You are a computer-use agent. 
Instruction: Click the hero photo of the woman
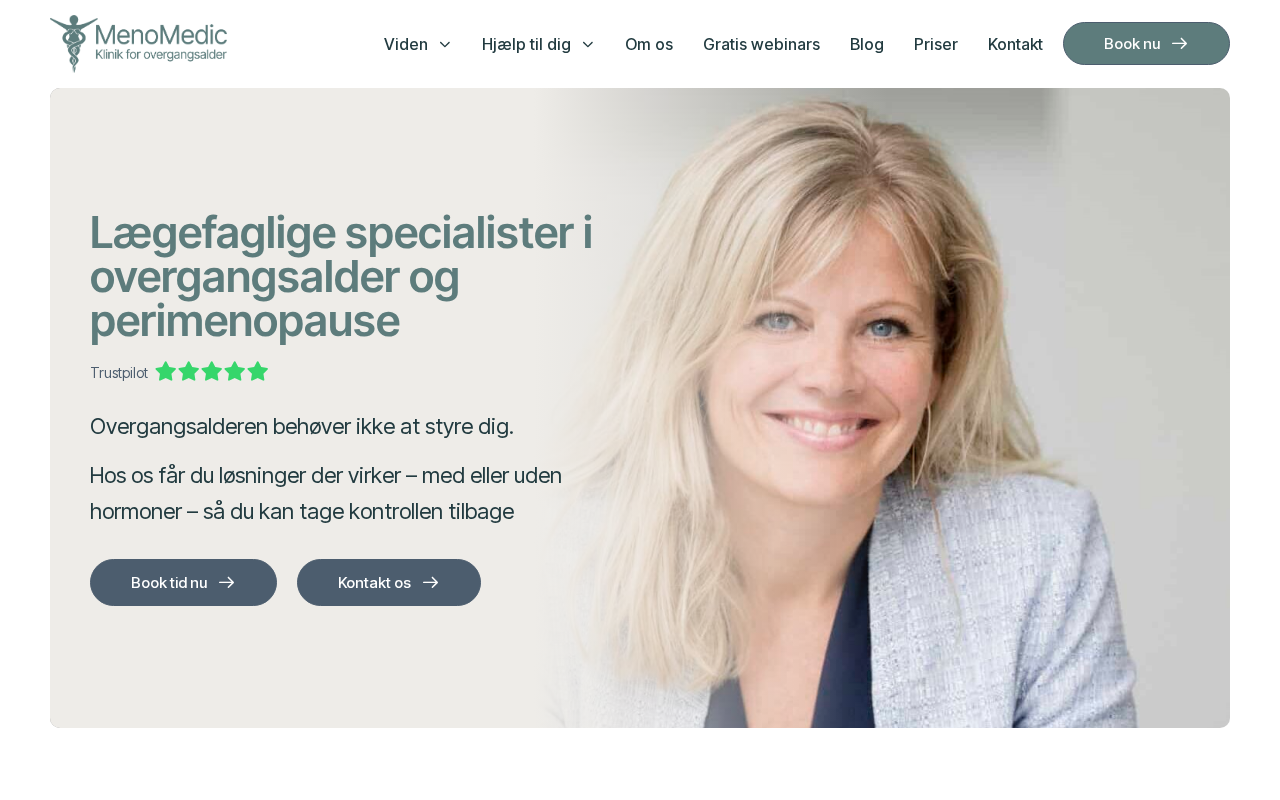[880, 408]
